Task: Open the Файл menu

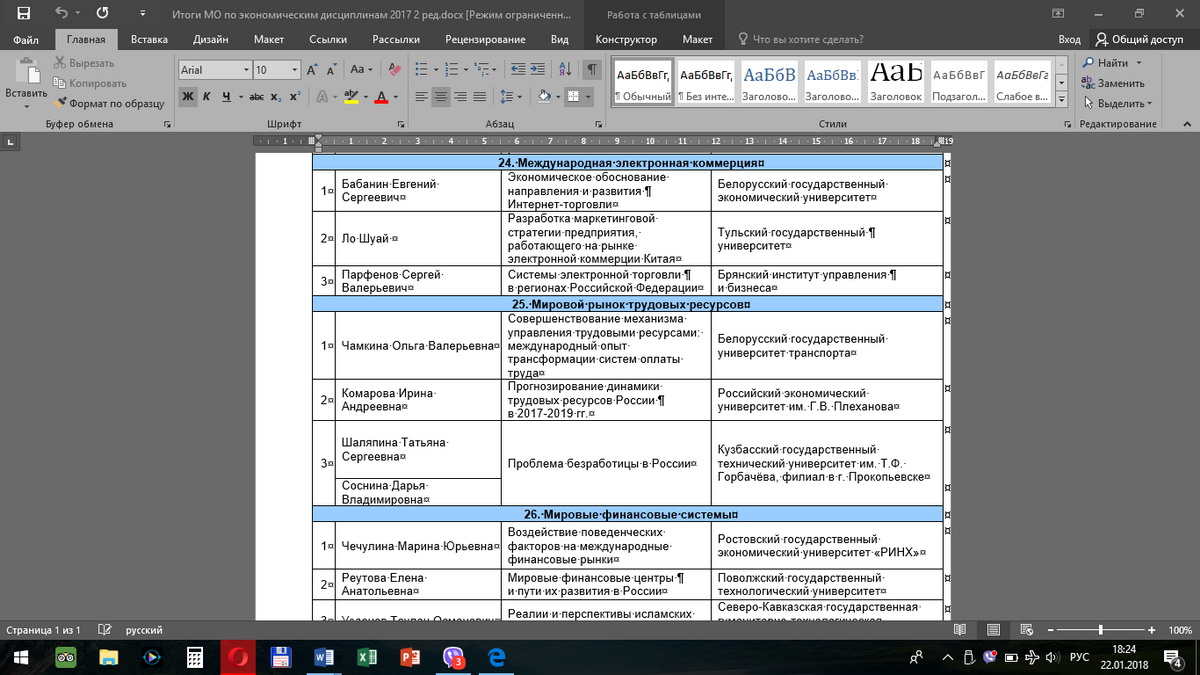Action: tap(26, 40)
